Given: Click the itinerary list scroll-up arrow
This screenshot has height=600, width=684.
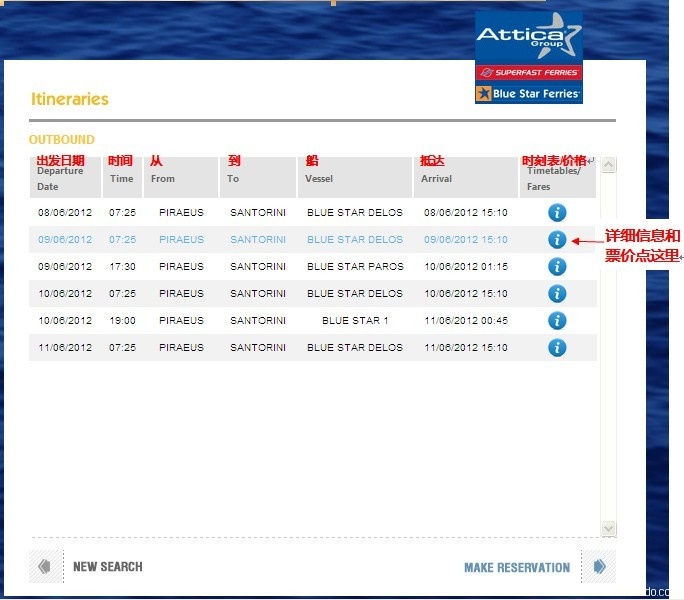Looking at the screenshot, I should (x=609, y=165).
